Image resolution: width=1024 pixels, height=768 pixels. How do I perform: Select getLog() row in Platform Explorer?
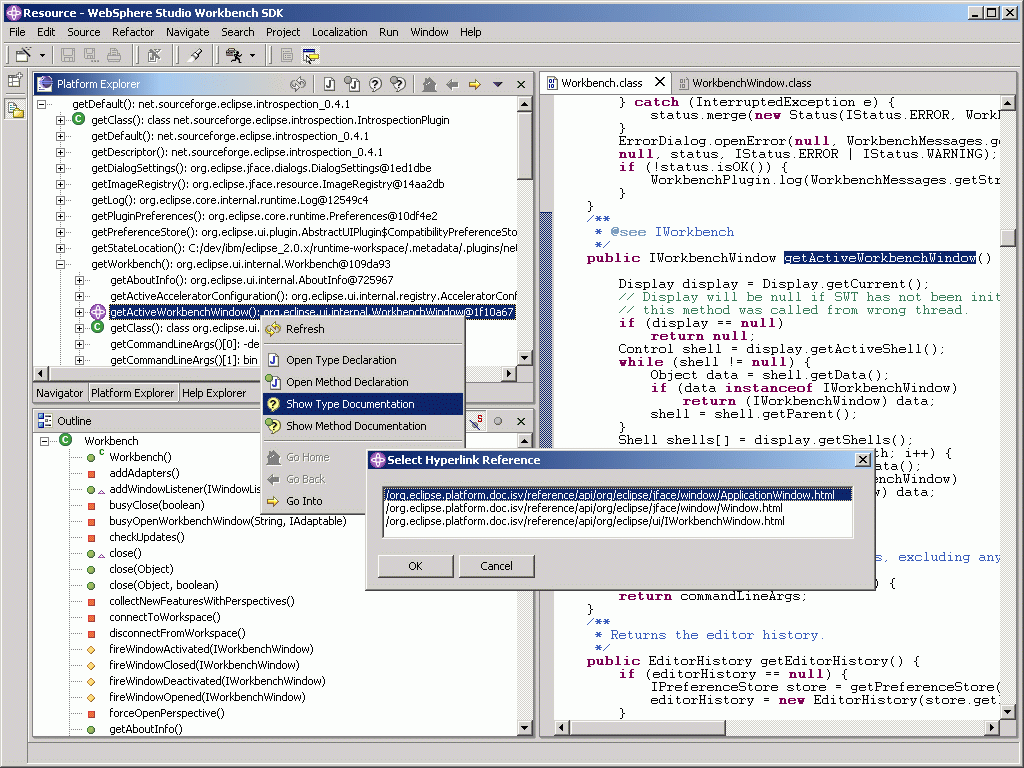229,200
